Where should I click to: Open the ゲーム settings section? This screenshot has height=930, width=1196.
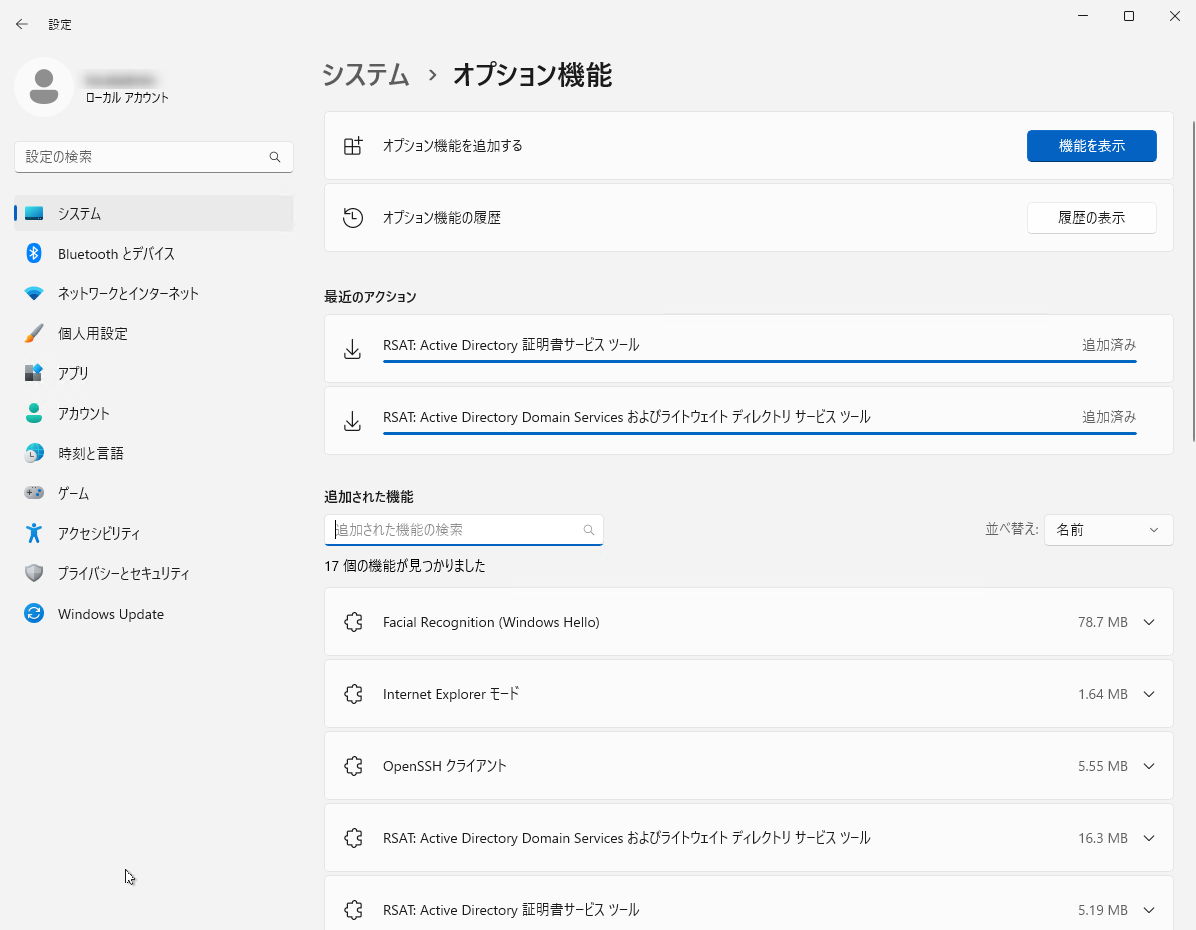[153, 493]
